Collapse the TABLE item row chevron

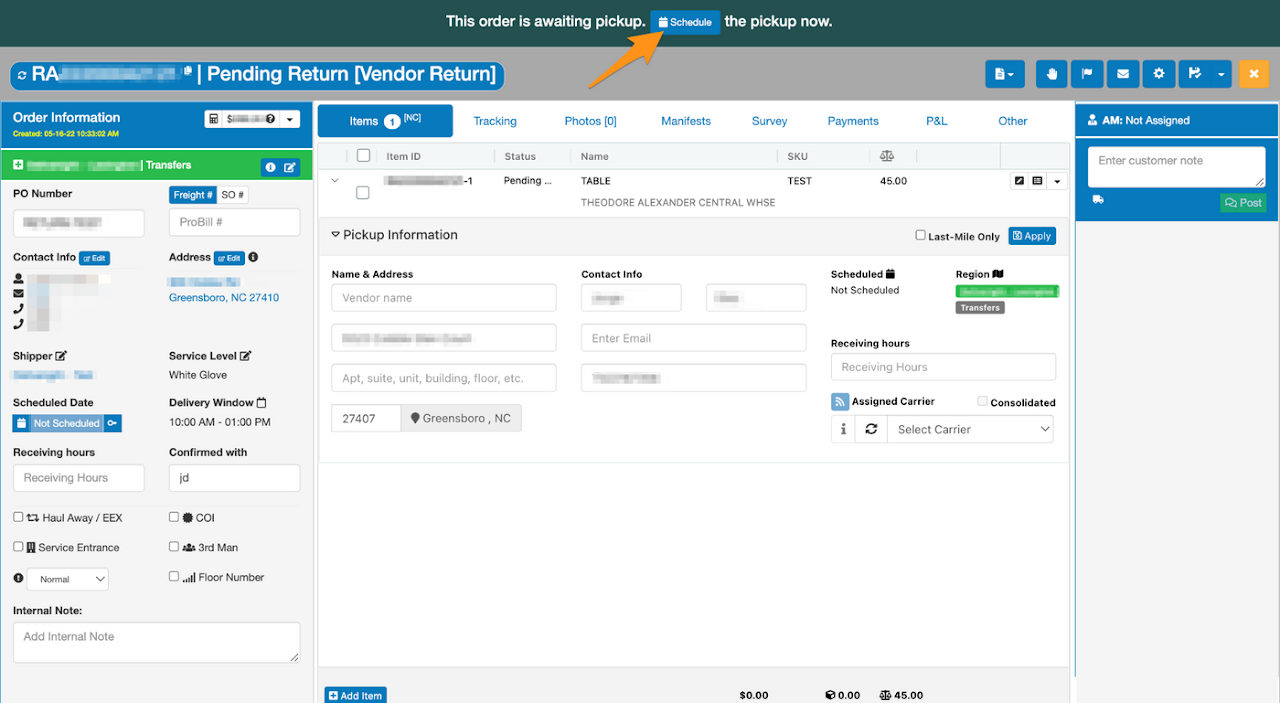click(x=335, y=181)
